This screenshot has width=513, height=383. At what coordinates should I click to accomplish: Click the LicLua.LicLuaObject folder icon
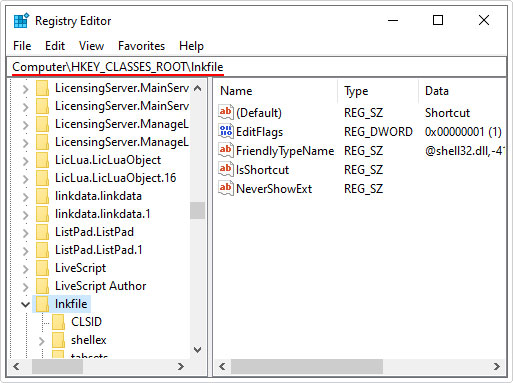43,160
